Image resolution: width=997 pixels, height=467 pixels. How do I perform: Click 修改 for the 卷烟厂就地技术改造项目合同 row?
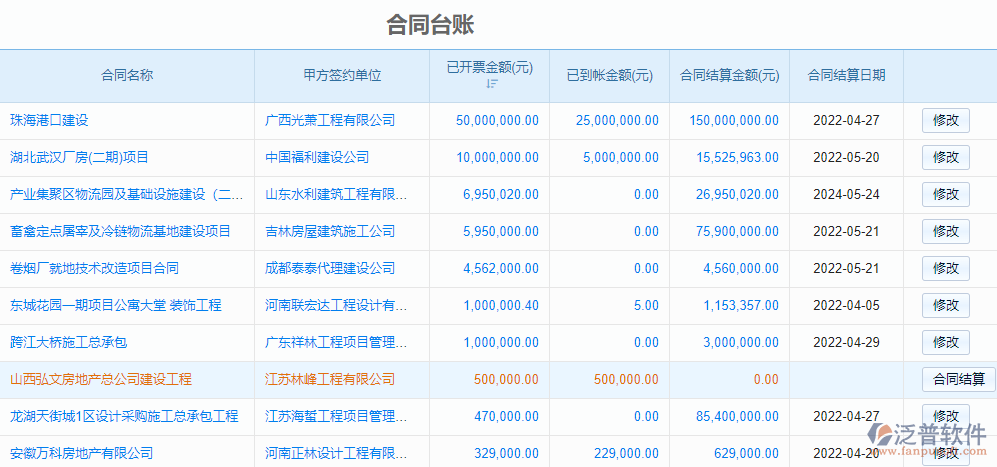click(x=945, y=268)
